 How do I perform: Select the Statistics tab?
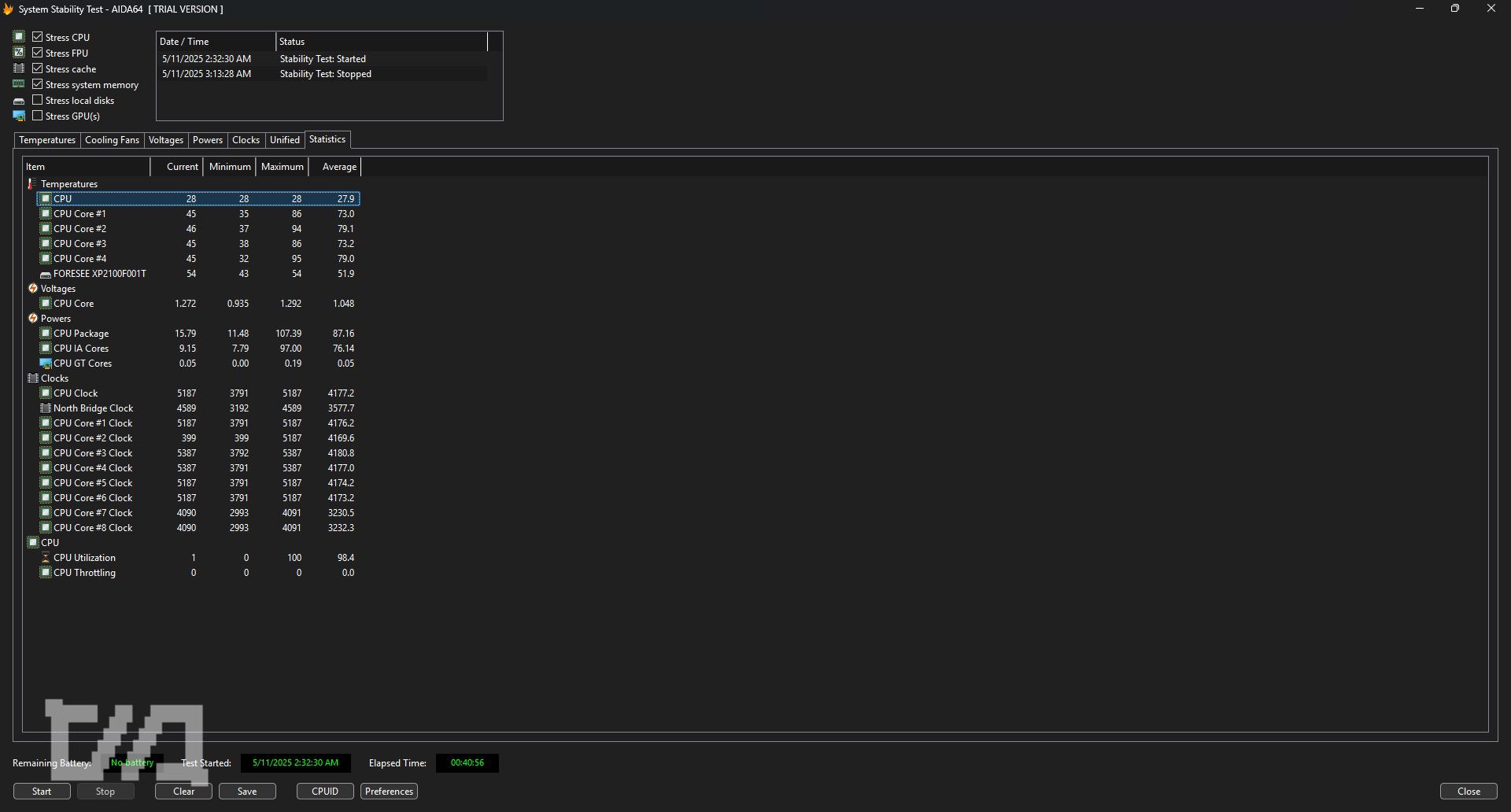[x=327, y=139]
